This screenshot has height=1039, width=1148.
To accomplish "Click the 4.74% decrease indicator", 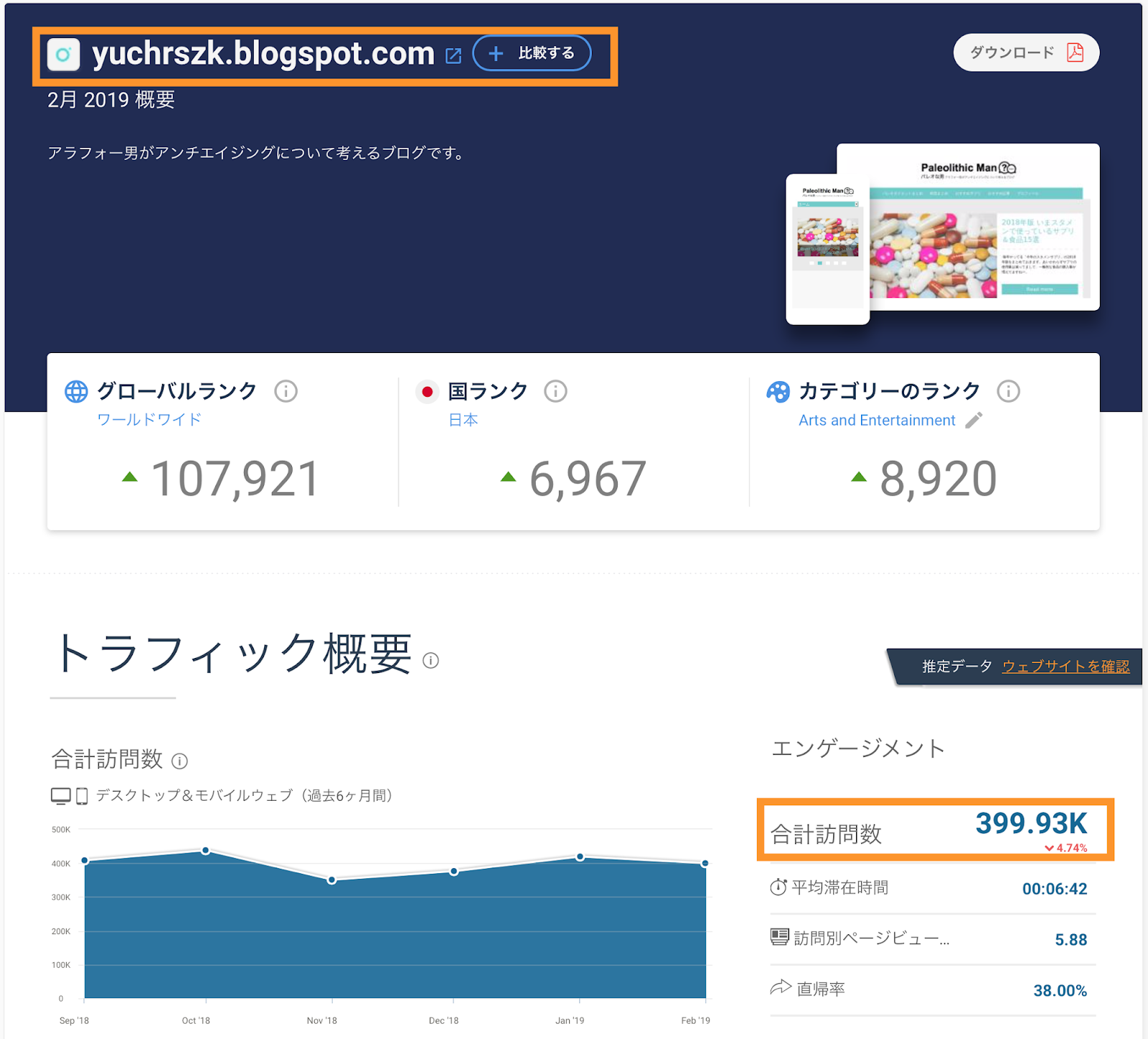I will point(1066,848).
